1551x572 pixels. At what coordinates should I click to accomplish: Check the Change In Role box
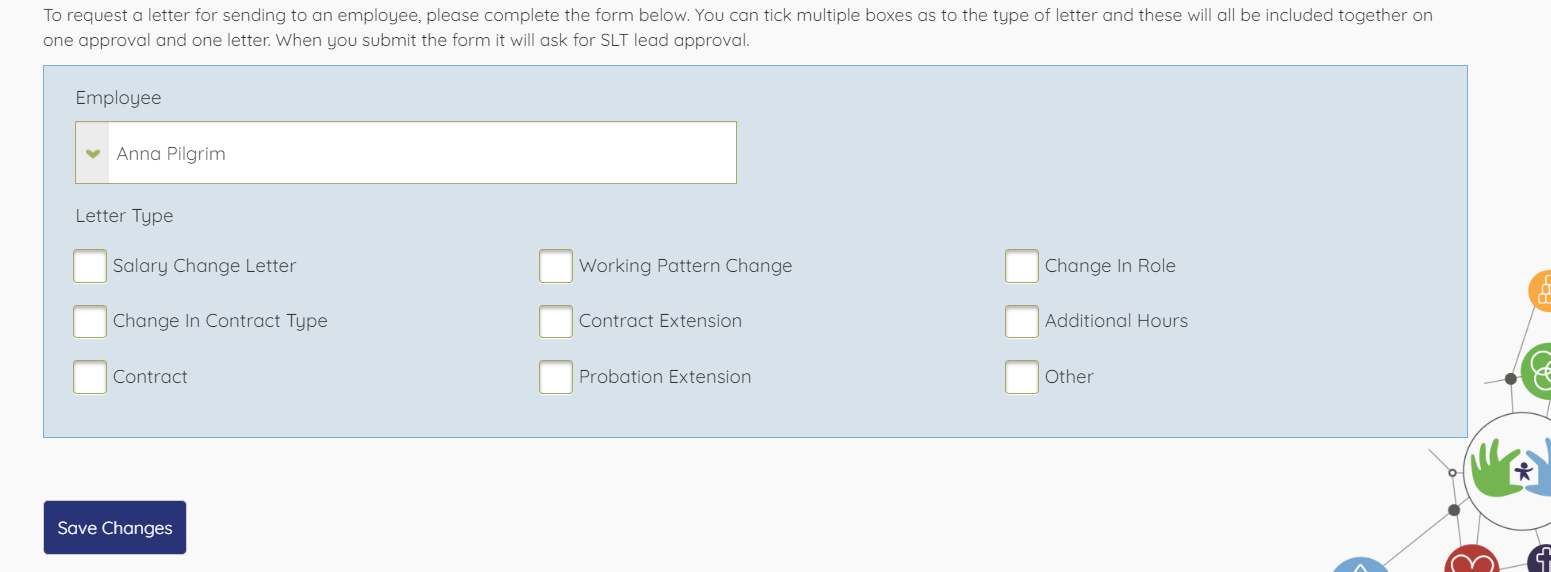(x=1022, y=266)
